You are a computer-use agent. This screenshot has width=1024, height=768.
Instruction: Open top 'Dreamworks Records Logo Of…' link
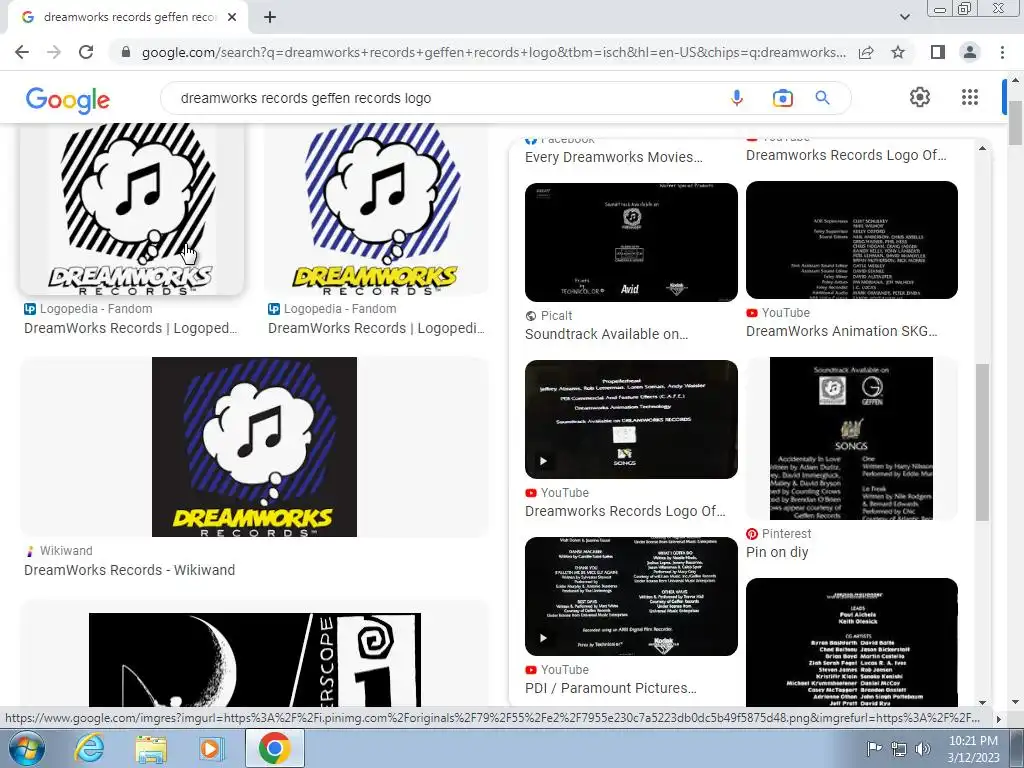click(846, 155)
